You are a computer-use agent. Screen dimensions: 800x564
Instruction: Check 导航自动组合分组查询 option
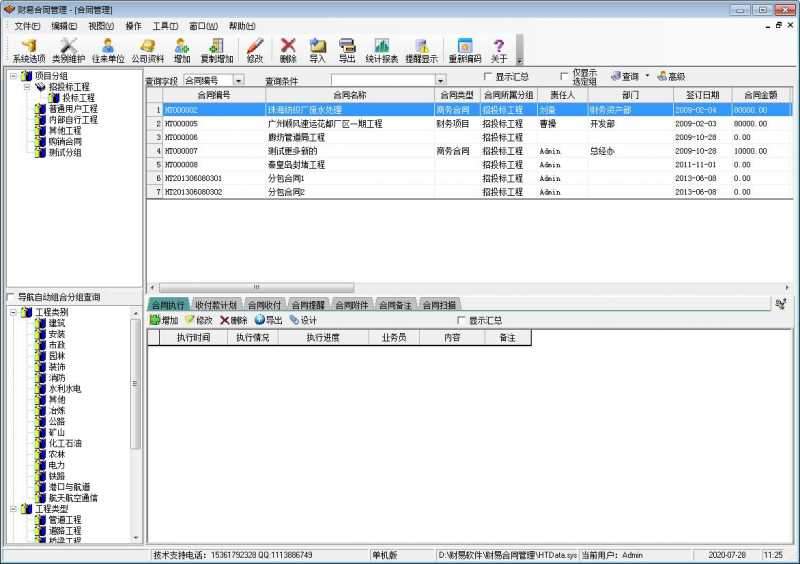pyautogui.click(x=11, y=297)
